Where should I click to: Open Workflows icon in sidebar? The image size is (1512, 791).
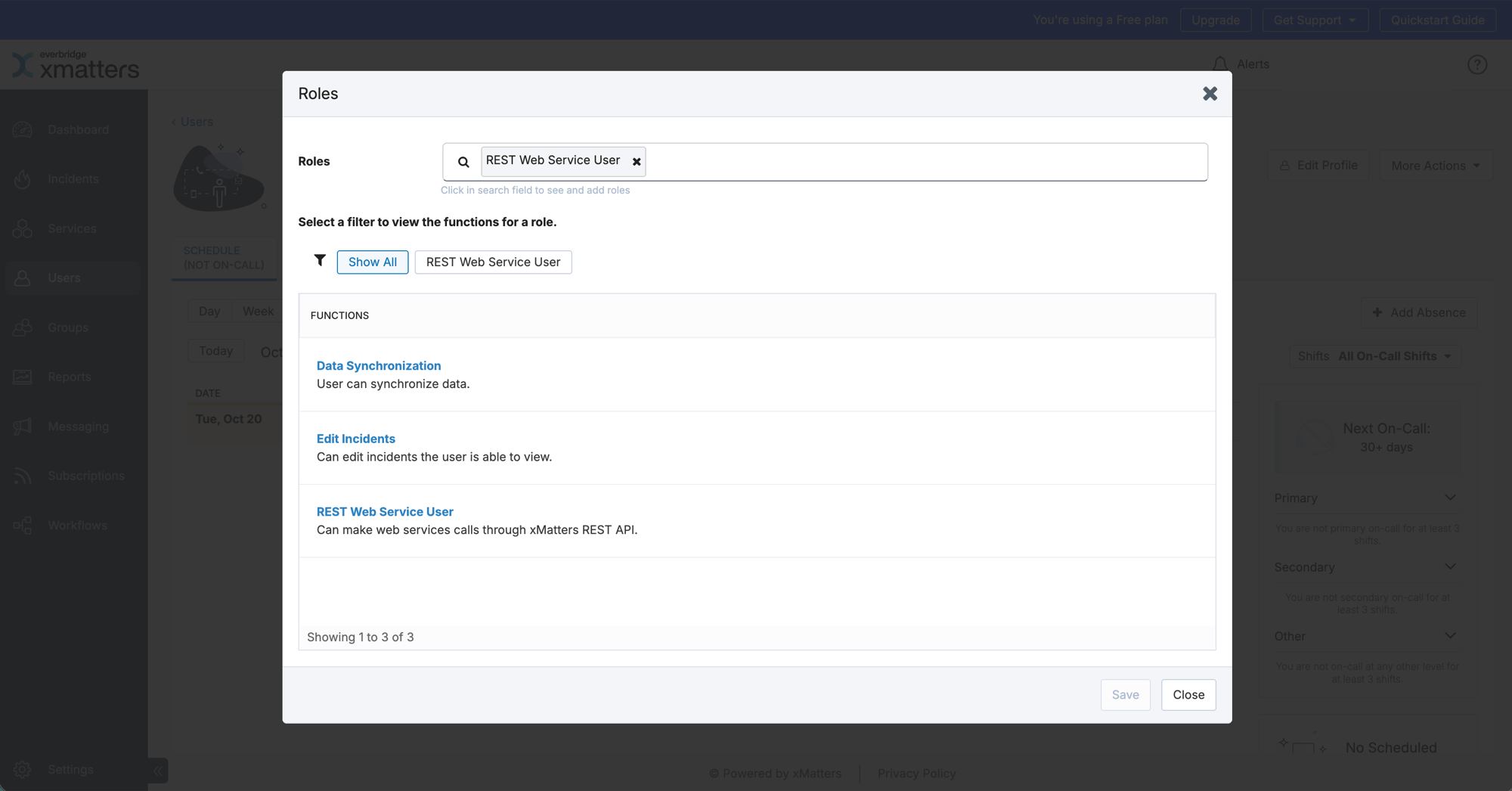point(23,526)
